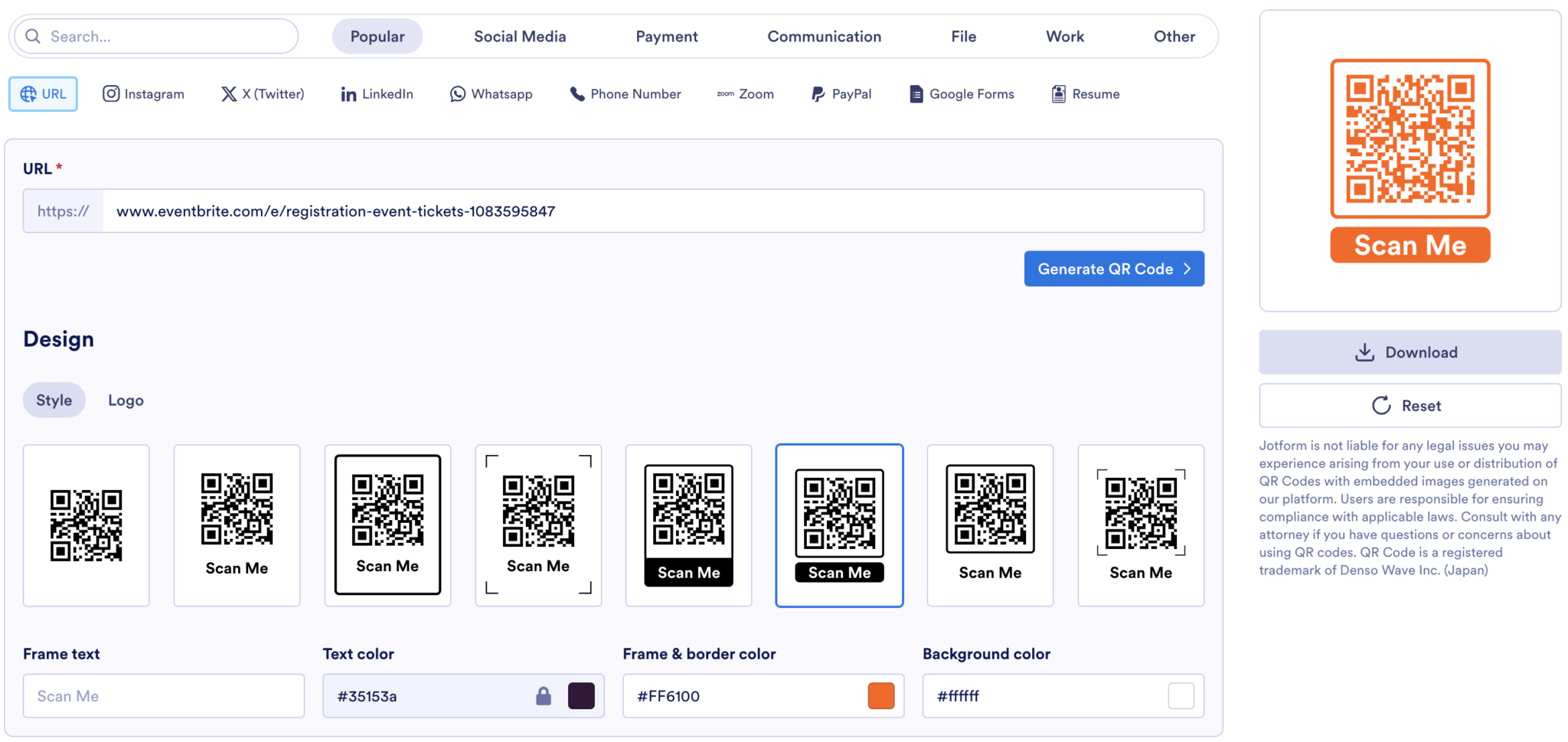Open the frame border color picker
Screen dimensions: 1568x742
(881, 695)
